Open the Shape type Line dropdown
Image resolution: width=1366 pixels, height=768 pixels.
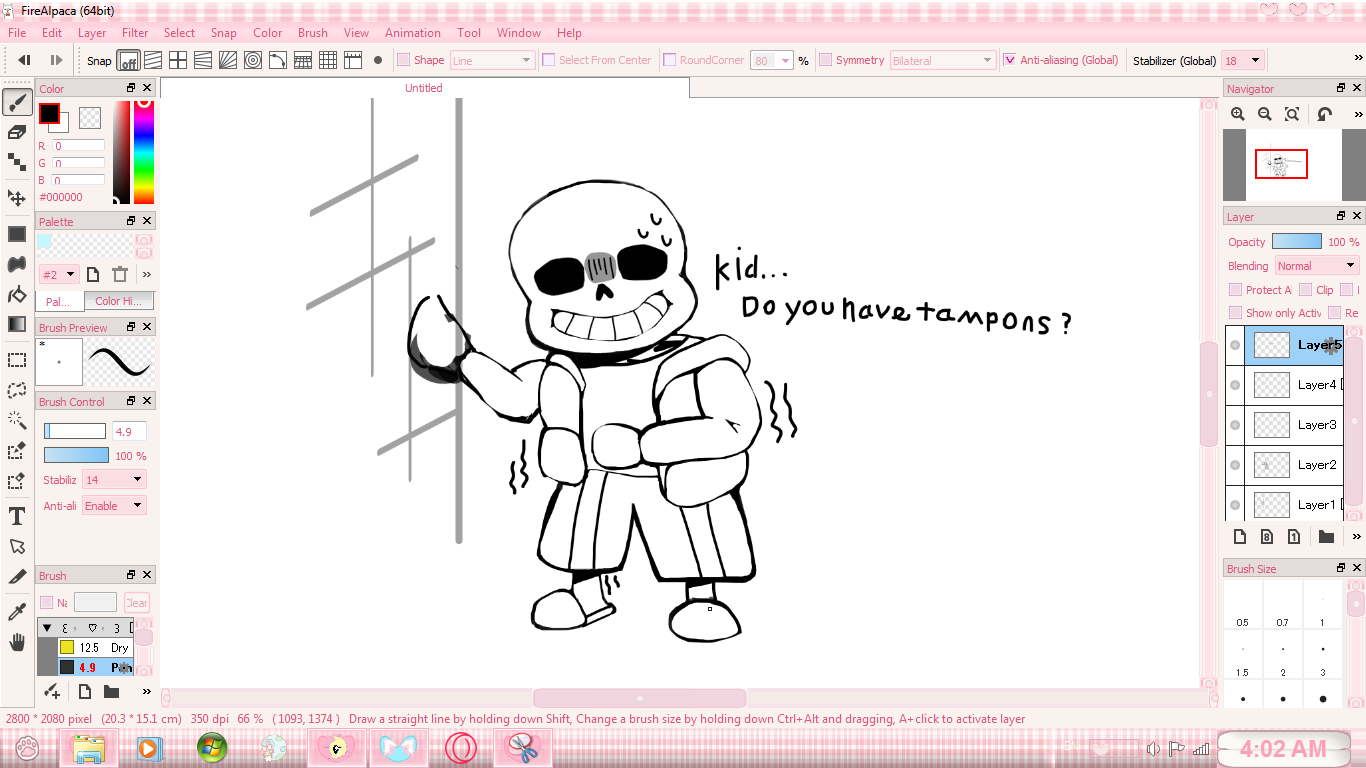coord(492,60)
